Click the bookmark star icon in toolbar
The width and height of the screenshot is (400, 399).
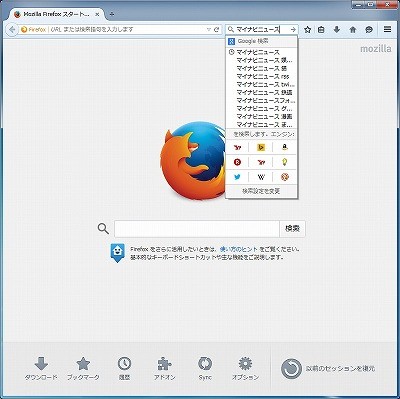[x=307, y=30]
